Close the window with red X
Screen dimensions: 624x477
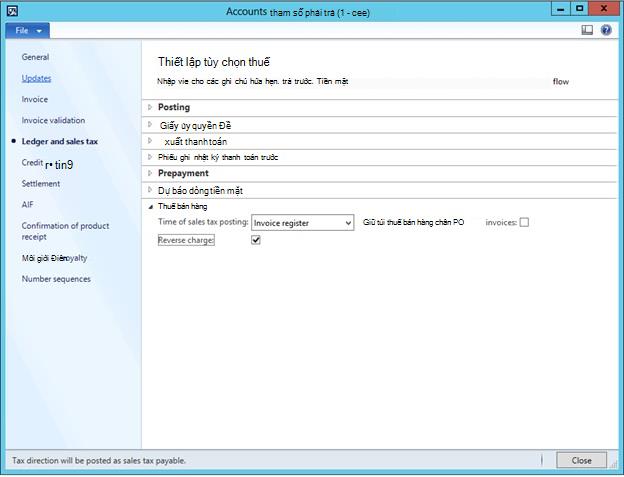pos(604,9)
